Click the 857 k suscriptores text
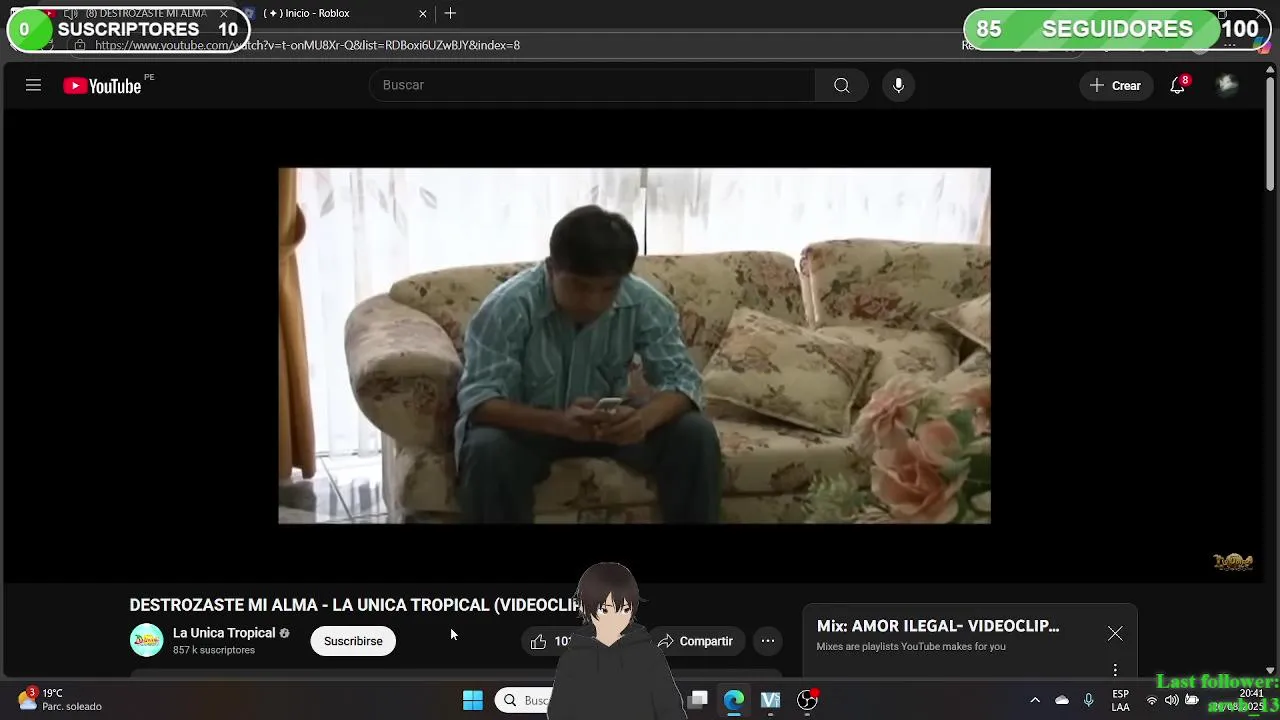The width and height of the screenshot is (1280, 720). tap(214, 650)
